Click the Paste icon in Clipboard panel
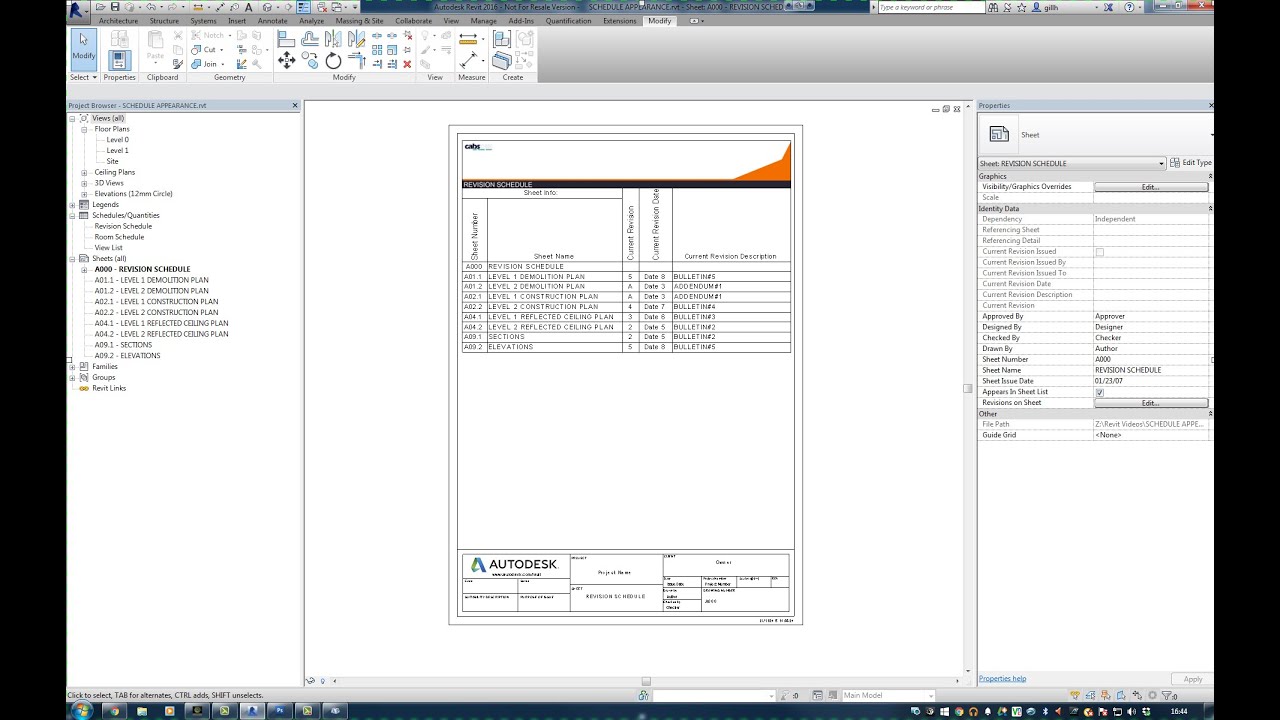This screenshot has height=720, width=1280. tap(154, 45)
